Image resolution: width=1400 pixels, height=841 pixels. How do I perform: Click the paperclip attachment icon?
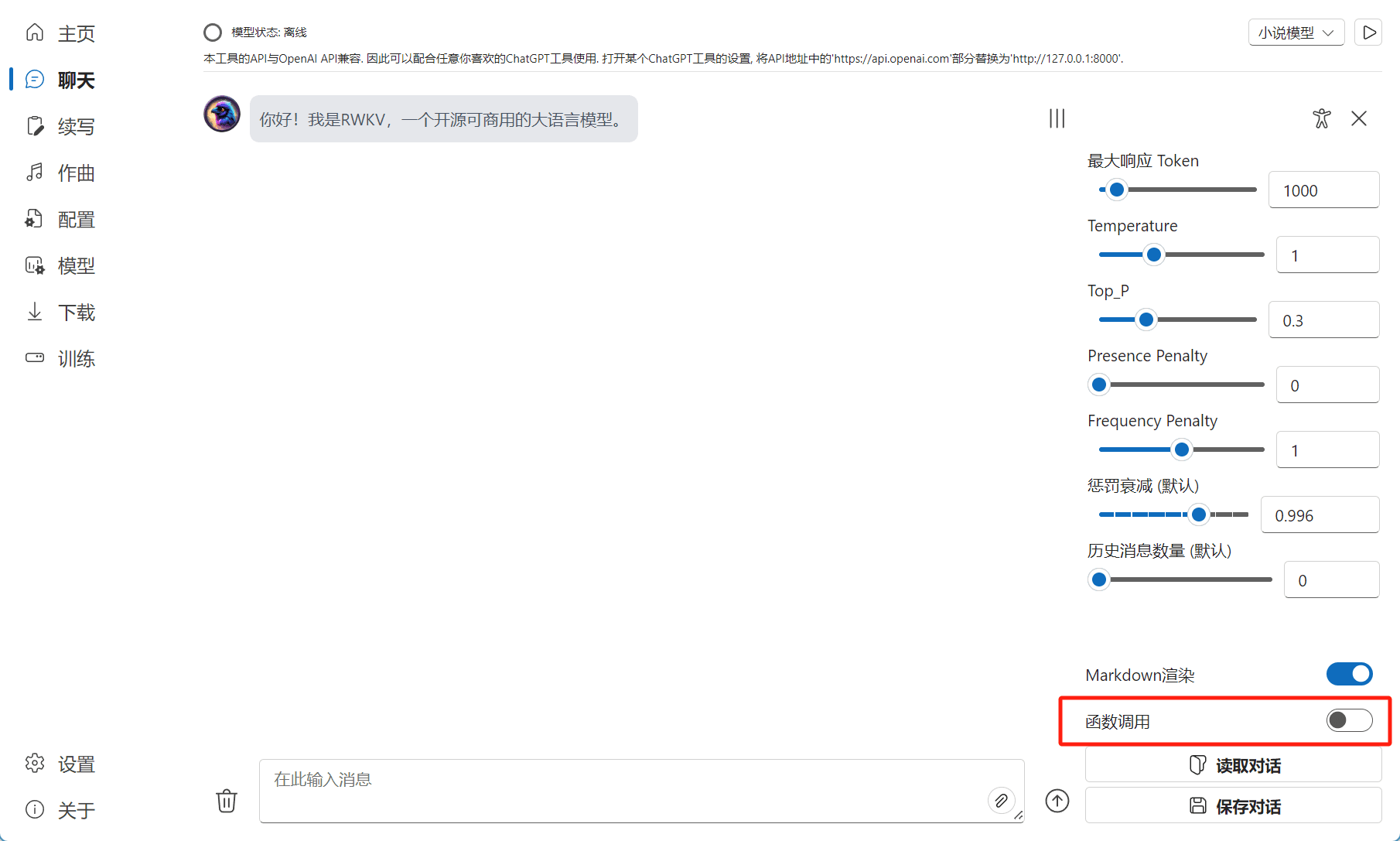(x=1001, y=800)
